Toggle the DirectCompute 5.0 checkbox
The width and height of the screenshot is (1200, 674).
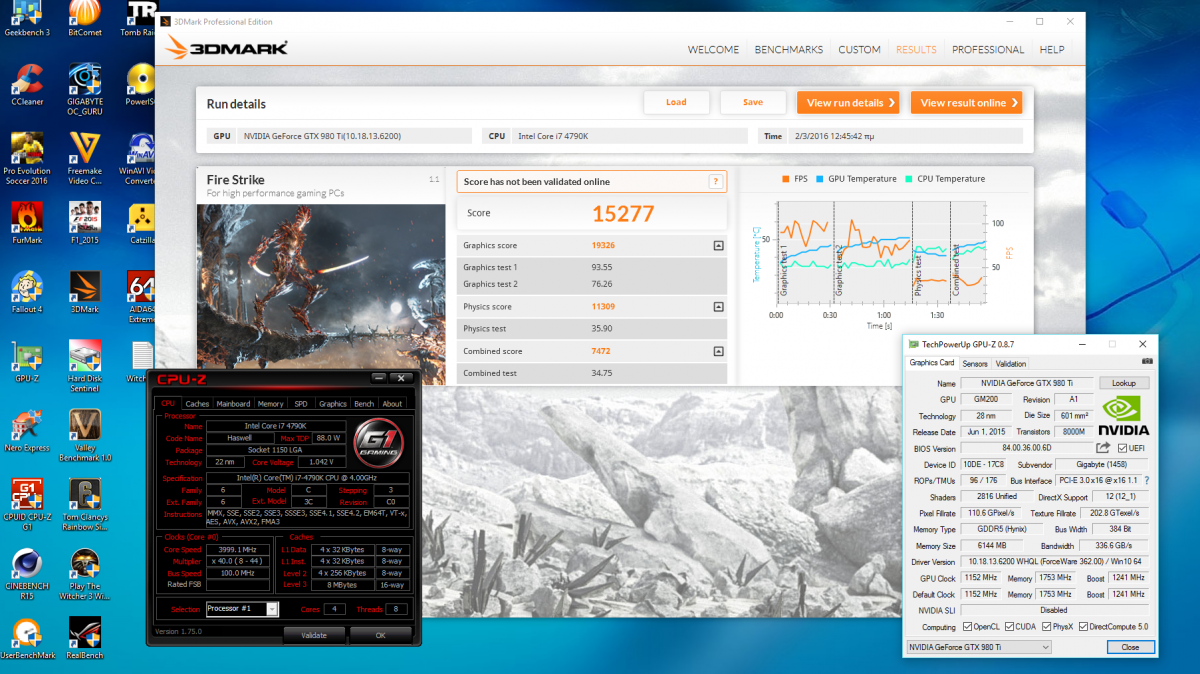[x=1085, y=627]
